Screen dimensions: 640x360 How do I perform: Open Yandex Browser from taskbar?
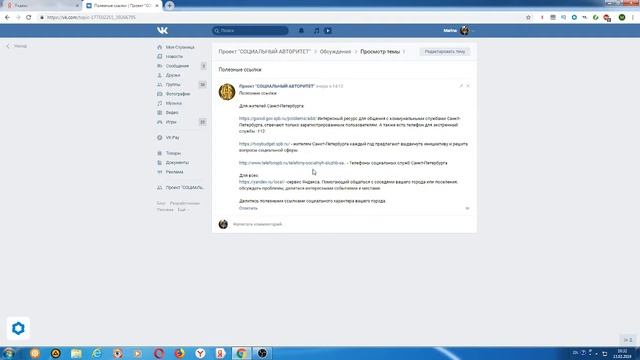coord(200,353)
